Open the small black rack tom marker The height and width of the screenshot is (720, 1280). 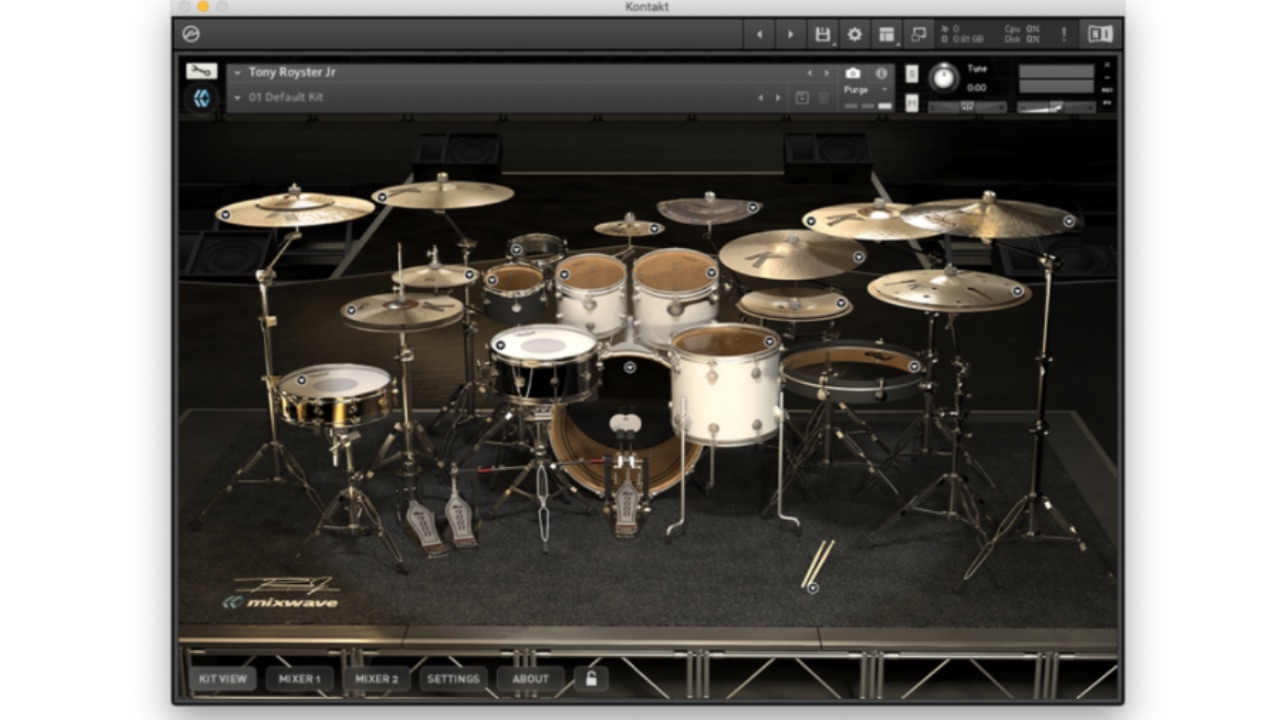point(493,281)
